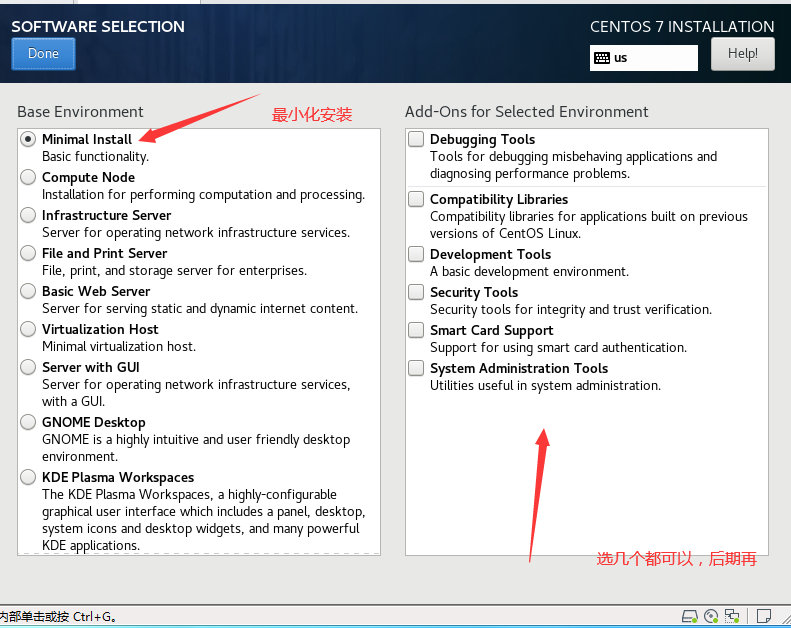Click 'Minimal virtualization host.' description
Screen dimensions: 791x628
(x=119, y=347)
